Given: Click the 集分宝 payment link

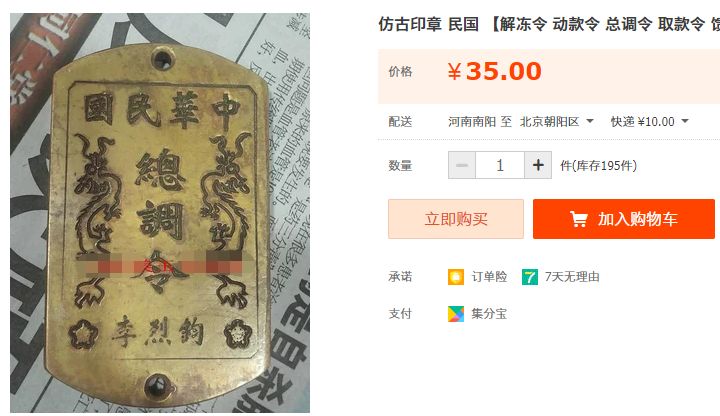Looking at the screenshot, I should click(489, 314).
